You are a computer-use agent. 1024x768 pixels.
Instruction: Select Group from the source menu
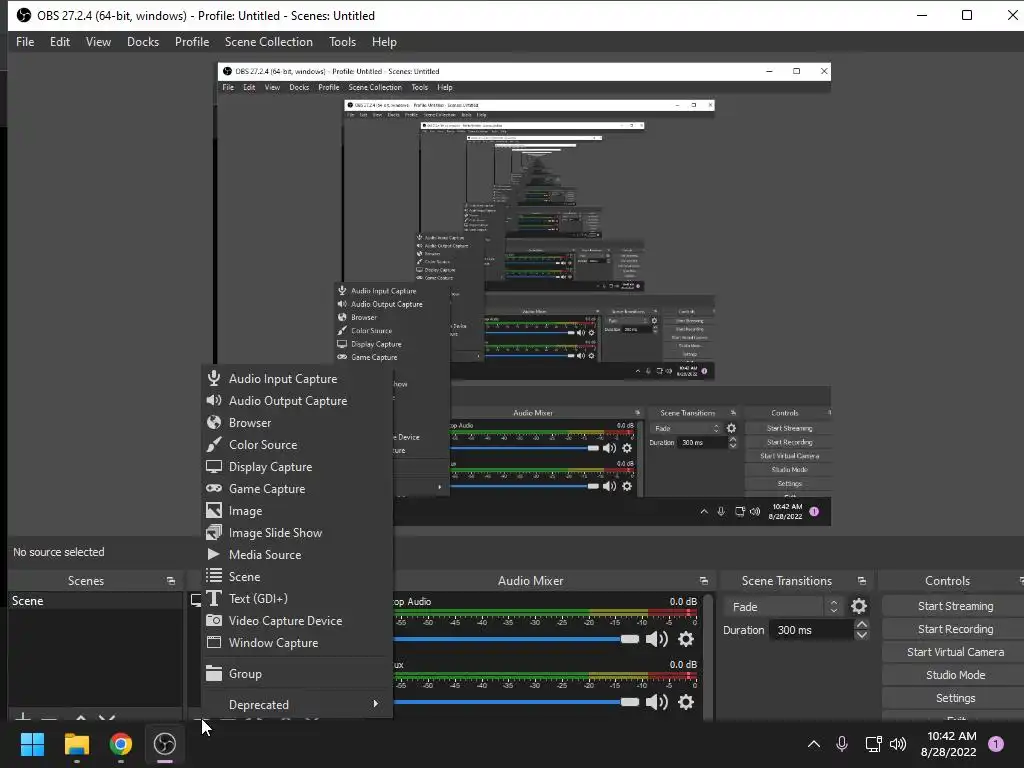click(x=297, y=674)
